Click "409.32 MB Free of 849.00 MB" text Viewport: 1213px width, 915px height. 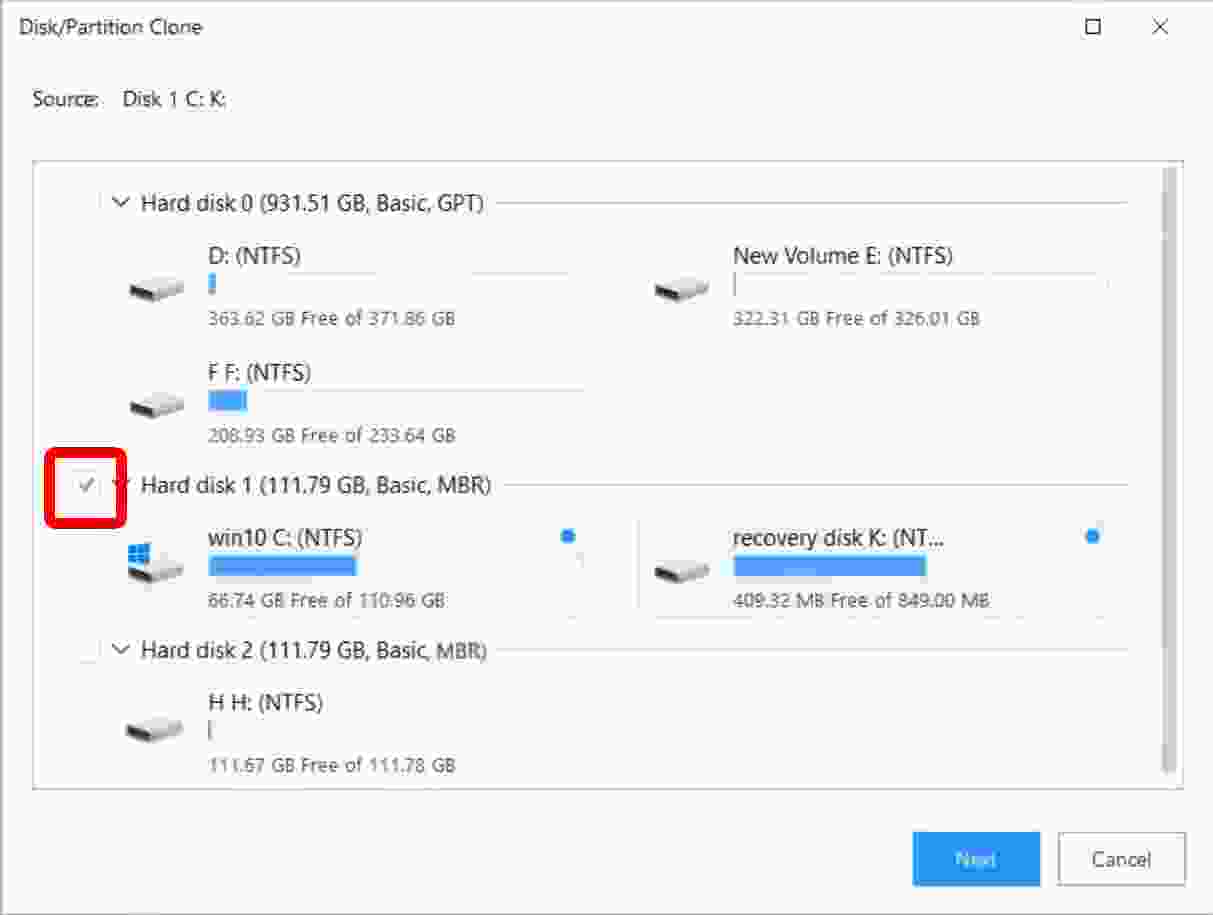point(861,601)
